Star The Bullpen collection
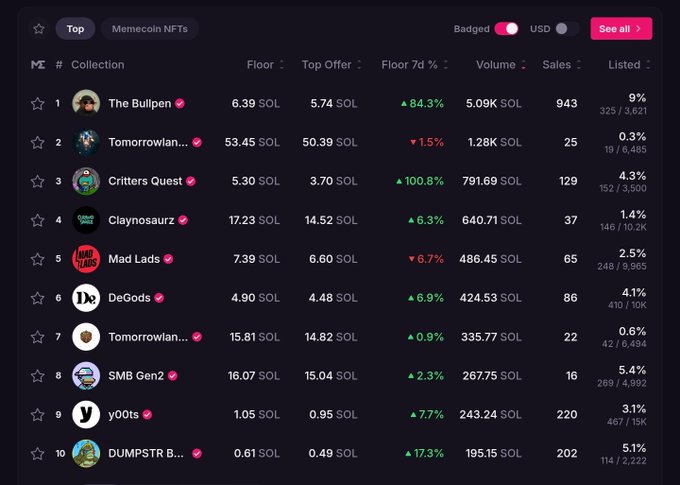Screen dimensions: 680x485 (38, 104)
